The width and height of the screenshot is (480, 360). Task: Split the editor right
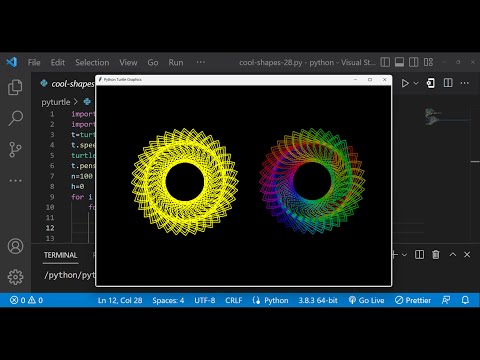coord(448,83)
